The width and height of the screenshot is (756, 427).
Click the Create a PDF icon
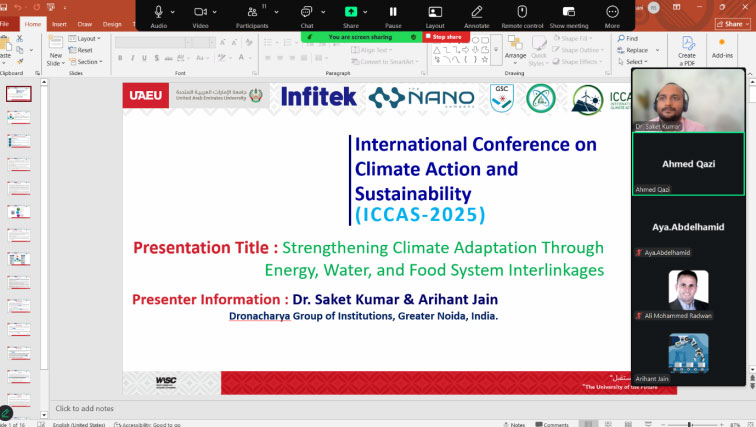point(687,49)
